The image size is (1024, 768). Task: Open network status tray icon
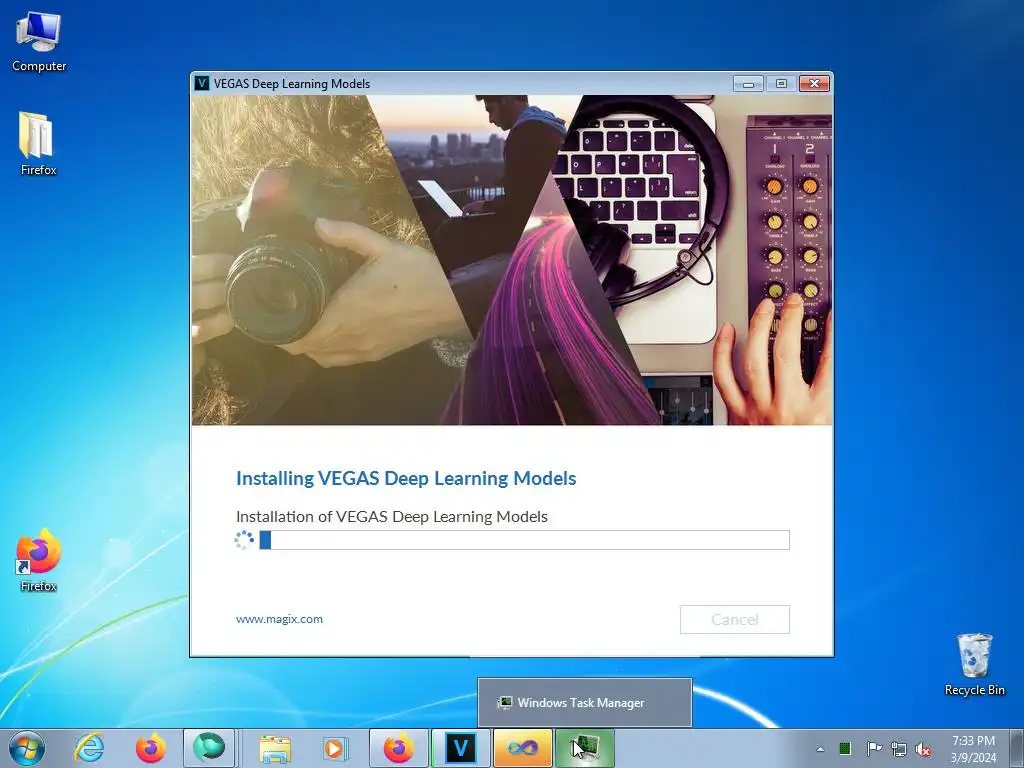coord(899,749)
